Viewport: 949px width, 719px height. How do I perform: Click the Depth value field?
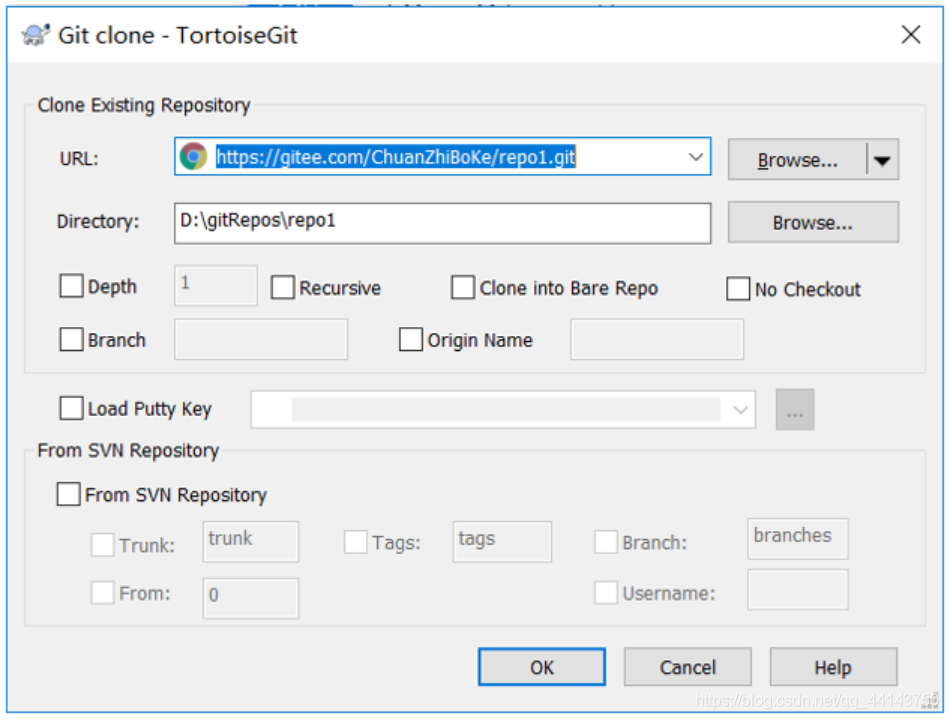pos(215,285)
